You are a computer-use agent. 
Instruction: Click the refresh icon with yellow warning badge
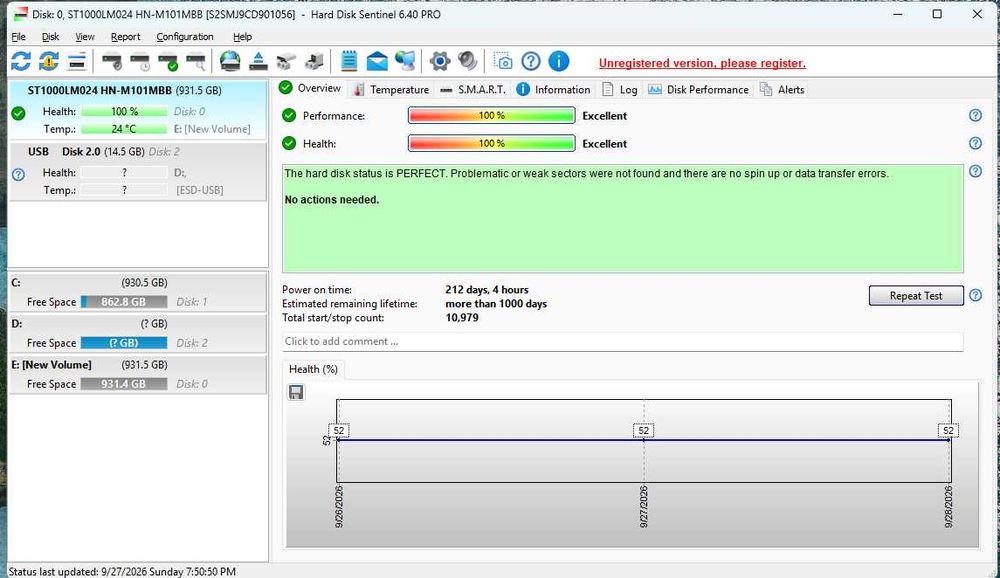pyautogui.click(x=49, y=61)
